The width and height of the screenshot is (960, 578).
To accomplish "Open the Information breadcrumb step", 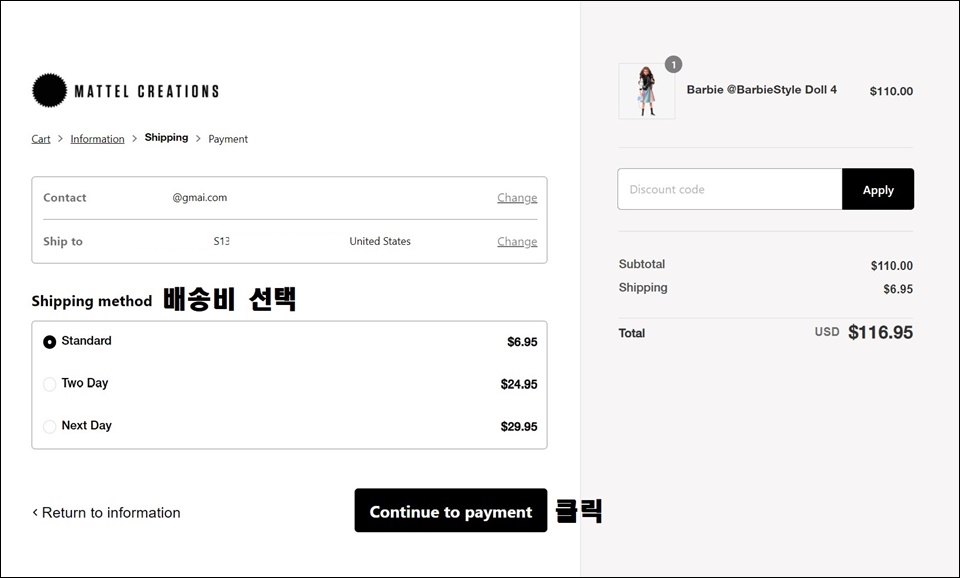I will point(97,139).
